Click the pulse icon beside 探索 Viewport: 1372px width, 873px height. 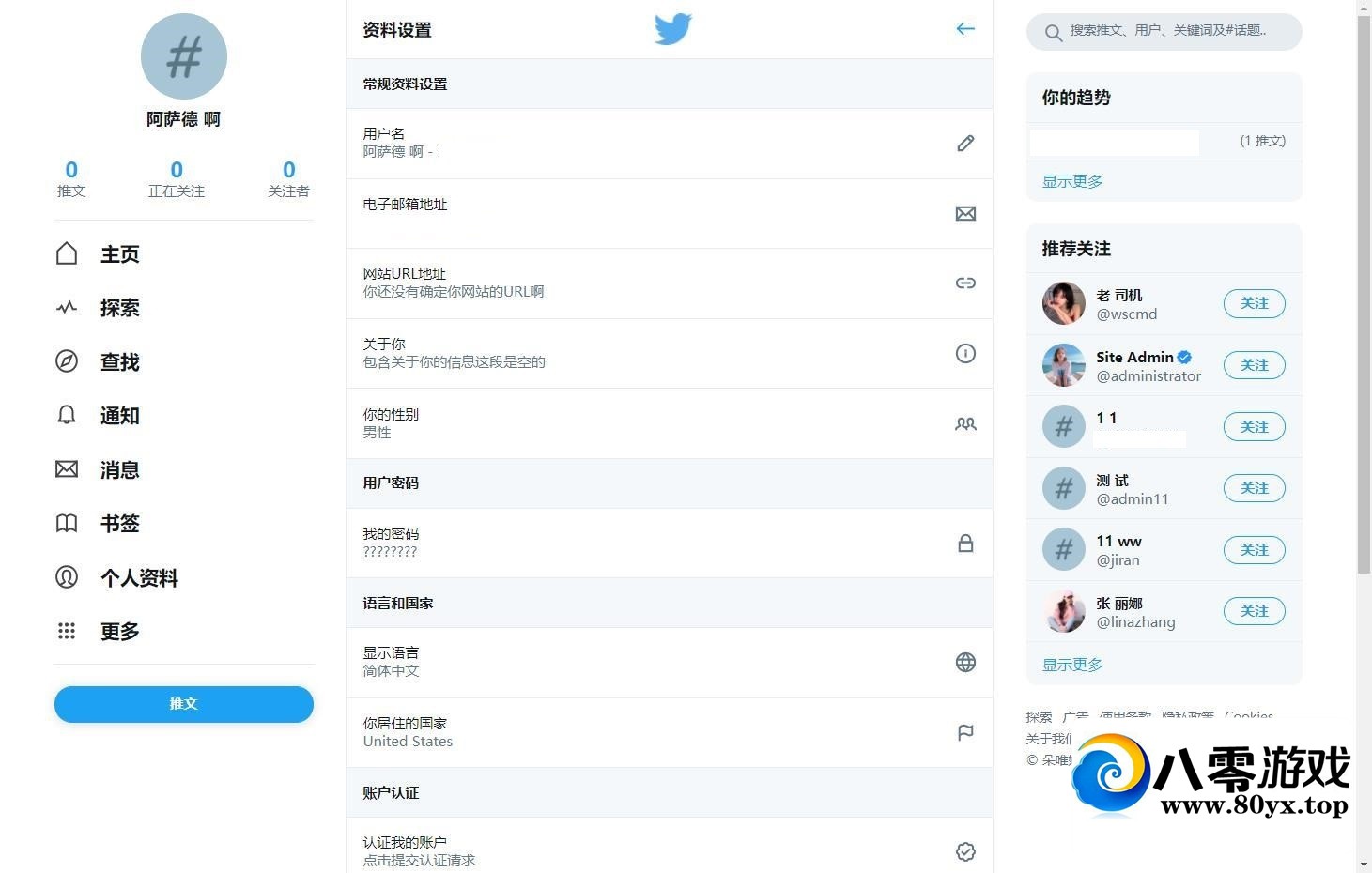(x=67, y=308)
